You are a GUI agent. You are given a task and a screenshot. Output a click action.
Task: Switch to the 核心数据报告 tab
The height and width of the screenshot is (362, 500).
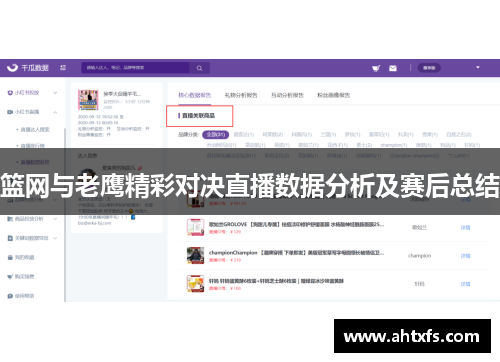click(195, 95)
